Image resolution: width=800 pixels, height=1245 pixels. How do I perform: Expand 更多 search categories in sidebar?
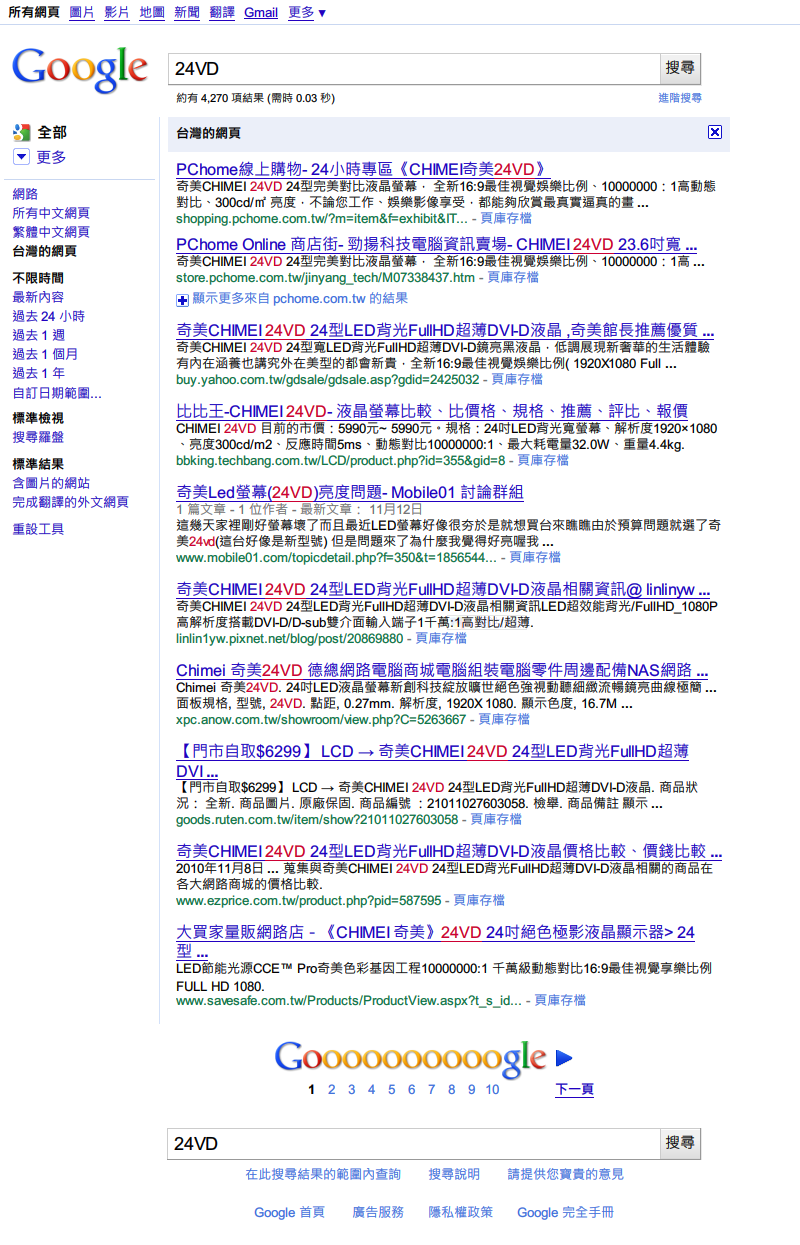40,157
